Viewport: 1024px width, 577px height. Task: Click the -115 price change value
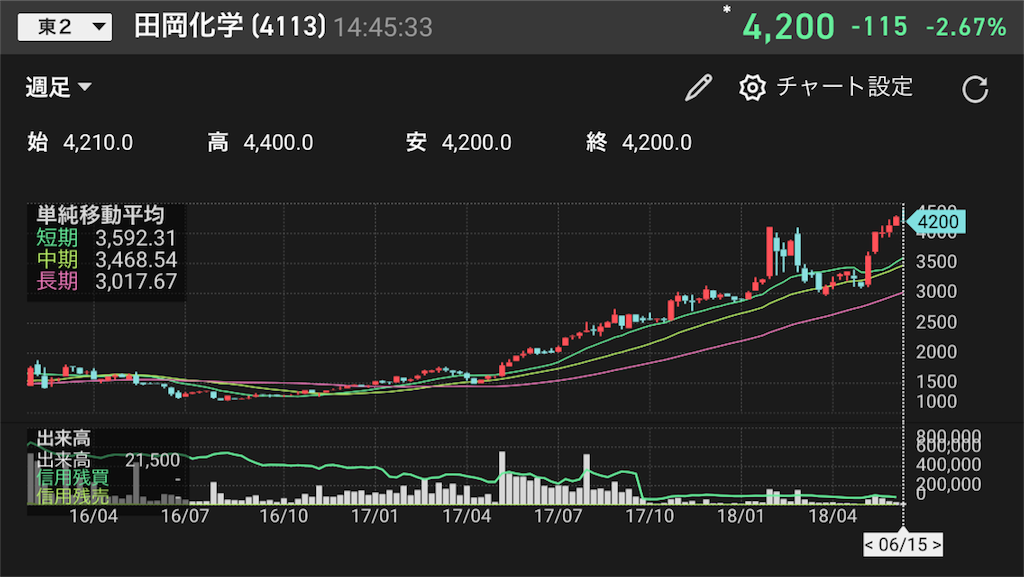pos(879,27)
